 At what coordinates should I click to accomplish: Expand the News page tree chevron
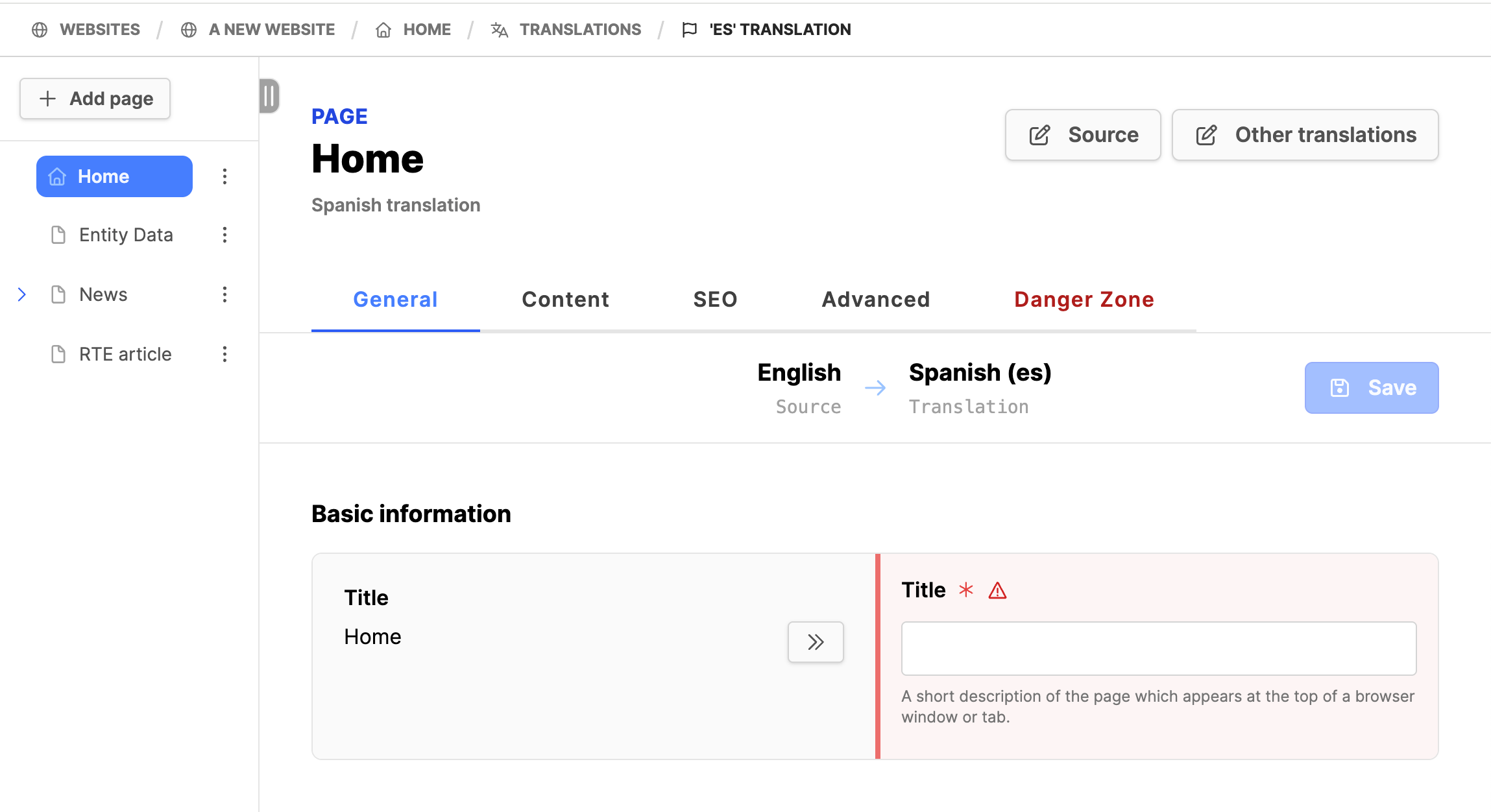[x=22, y=294]
